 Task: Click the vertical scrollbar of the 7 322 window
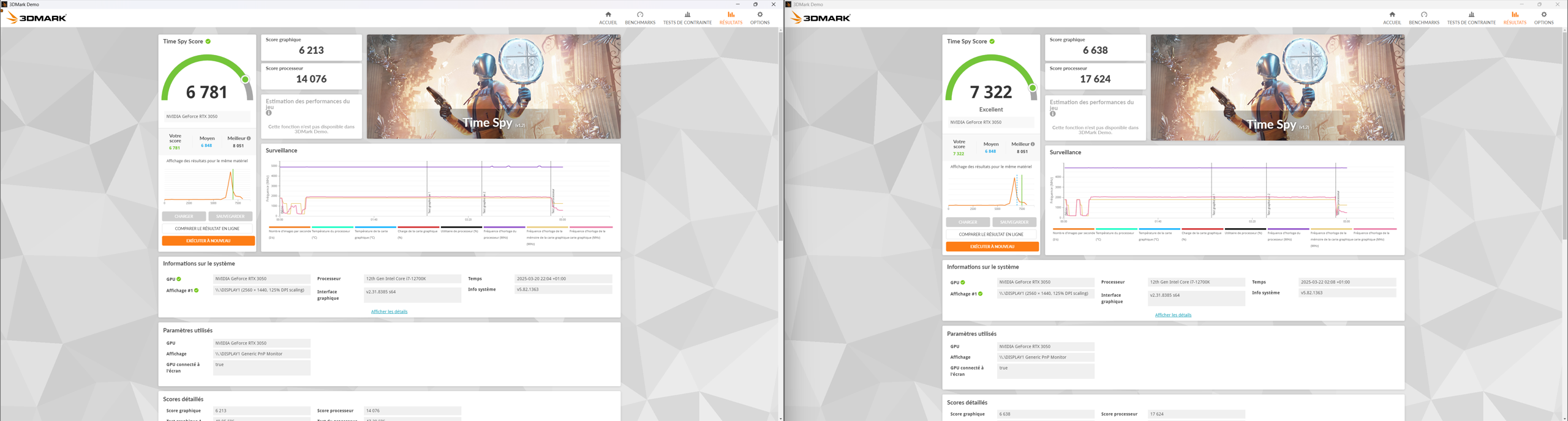(x=1564, y=135)
